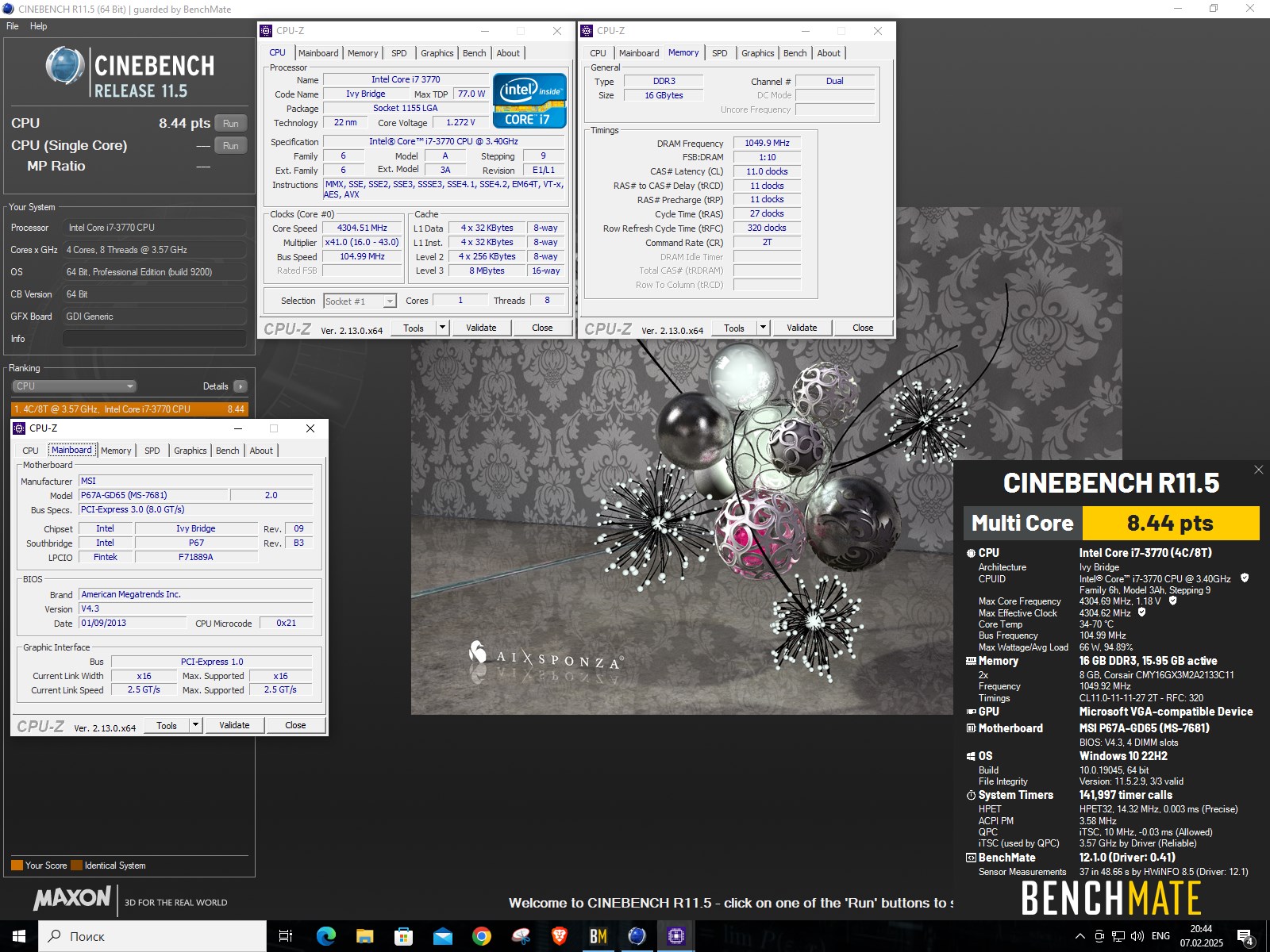Click the Close button in CPU tab window
1270x952 pixels.
click(542, 328)
